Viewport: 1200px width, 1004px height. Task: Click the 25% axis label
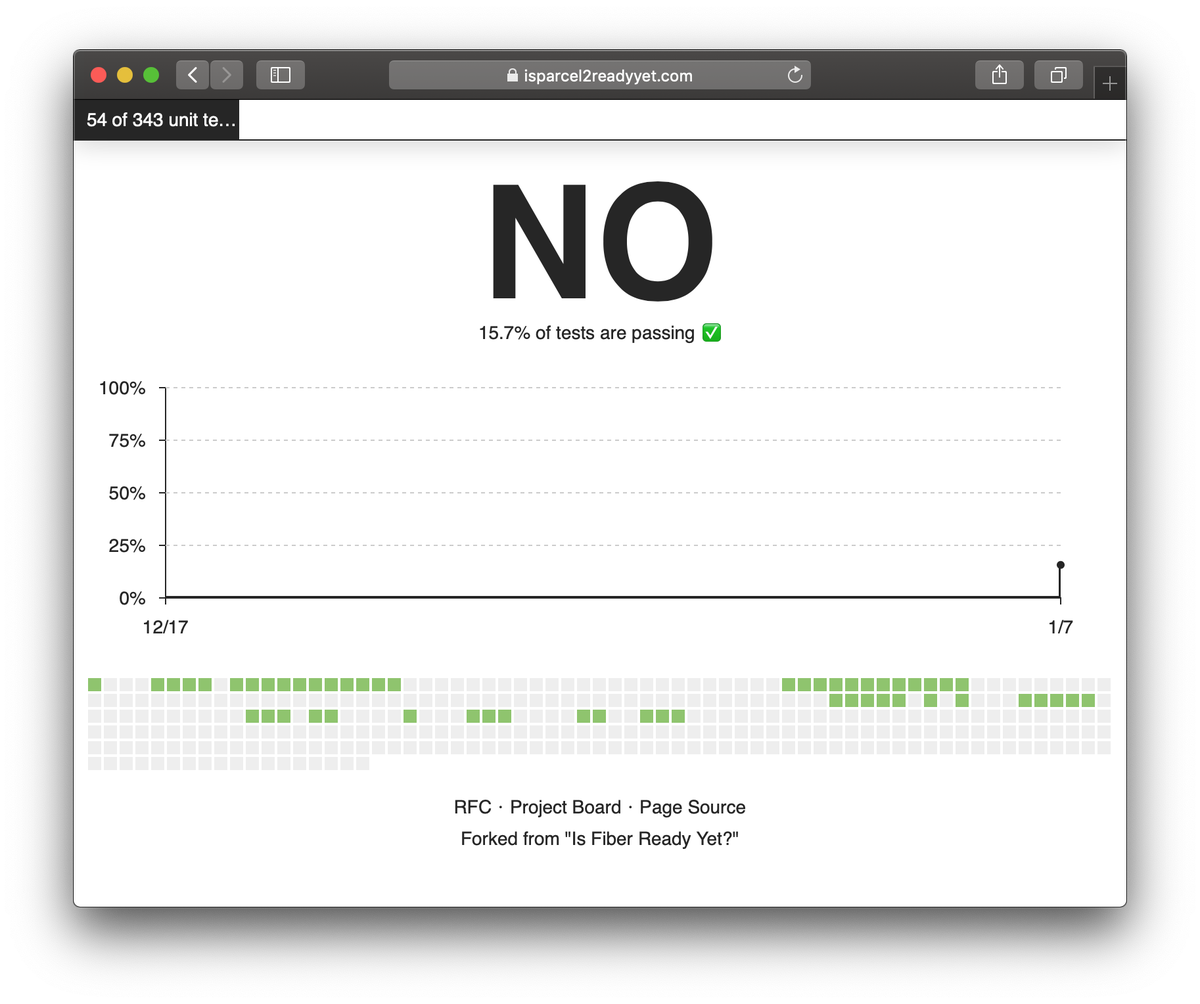pos(127,546)
